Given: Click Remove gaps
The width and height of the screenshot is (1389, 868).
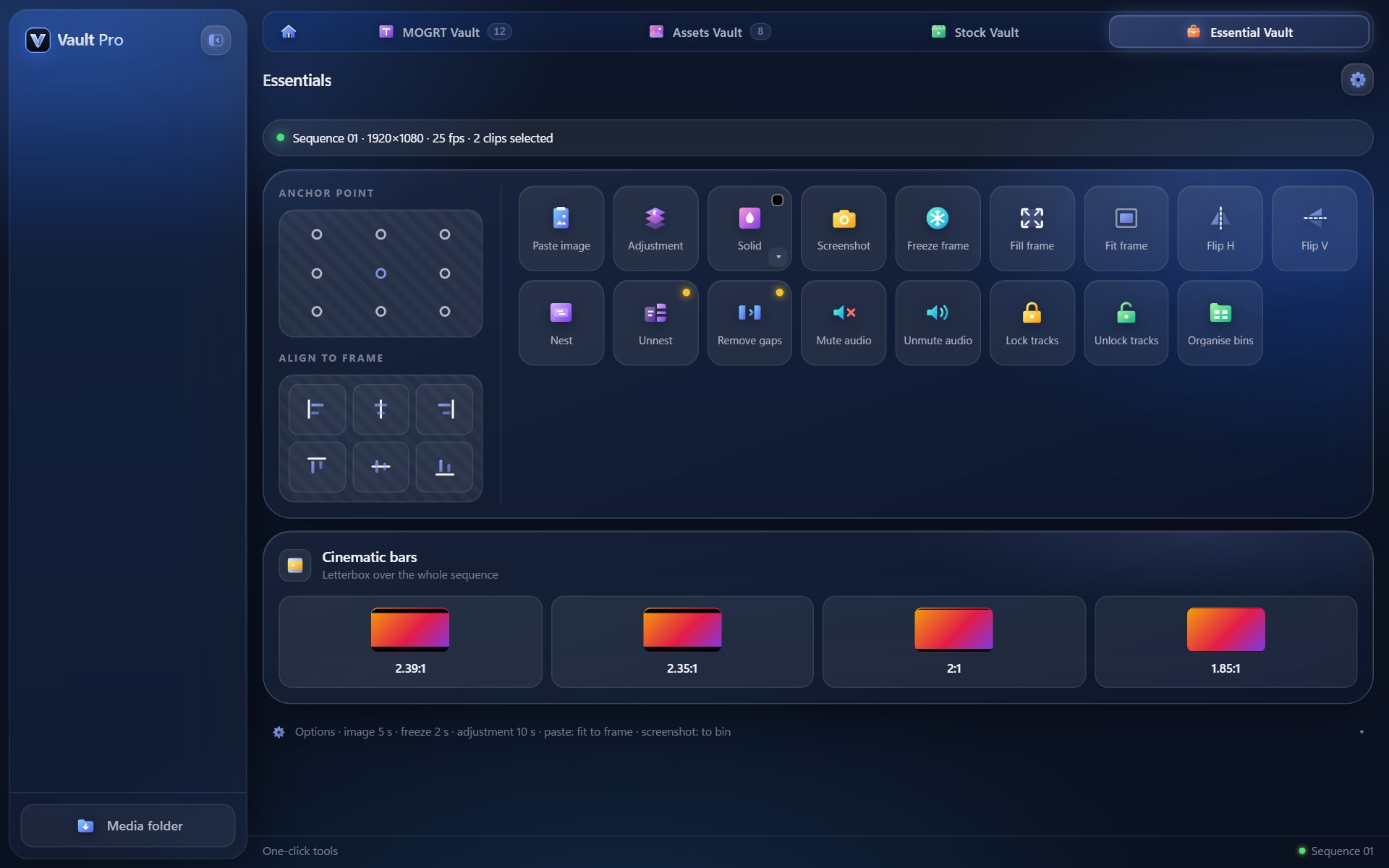Looking at the screenshot, I should (749, 323).
